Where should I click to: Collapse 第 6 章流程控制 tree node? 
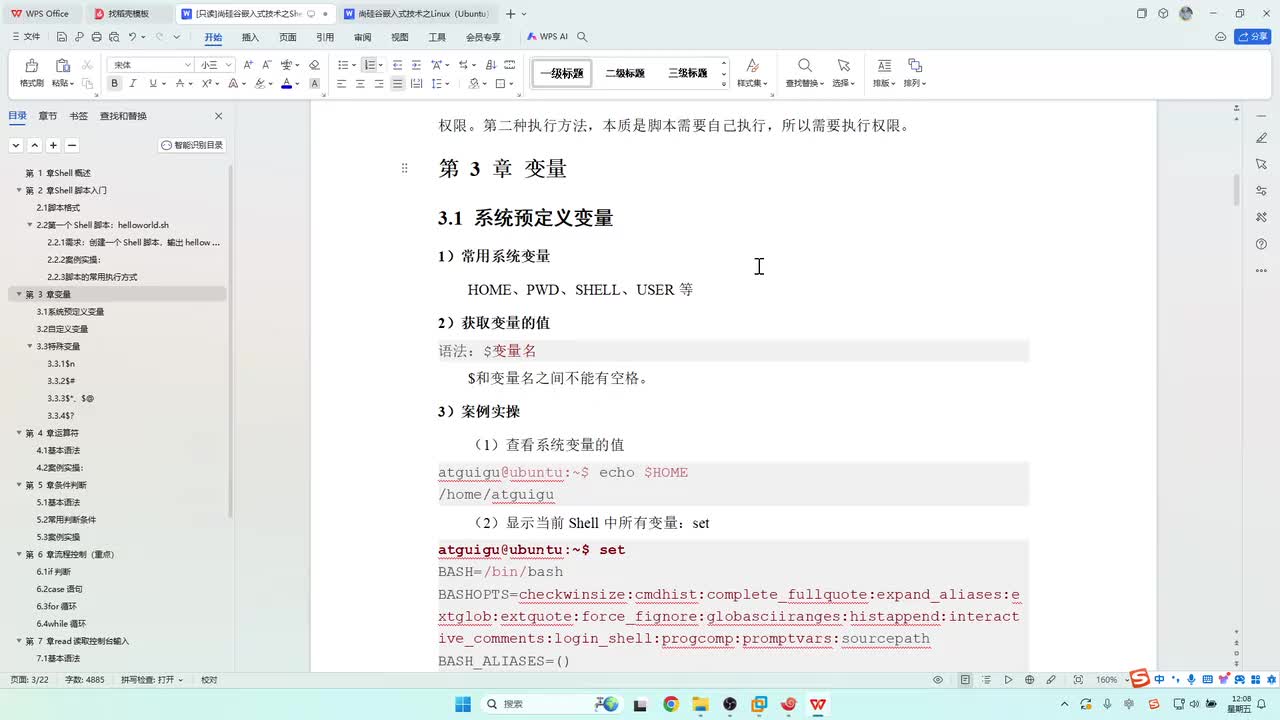click(19, 554)
